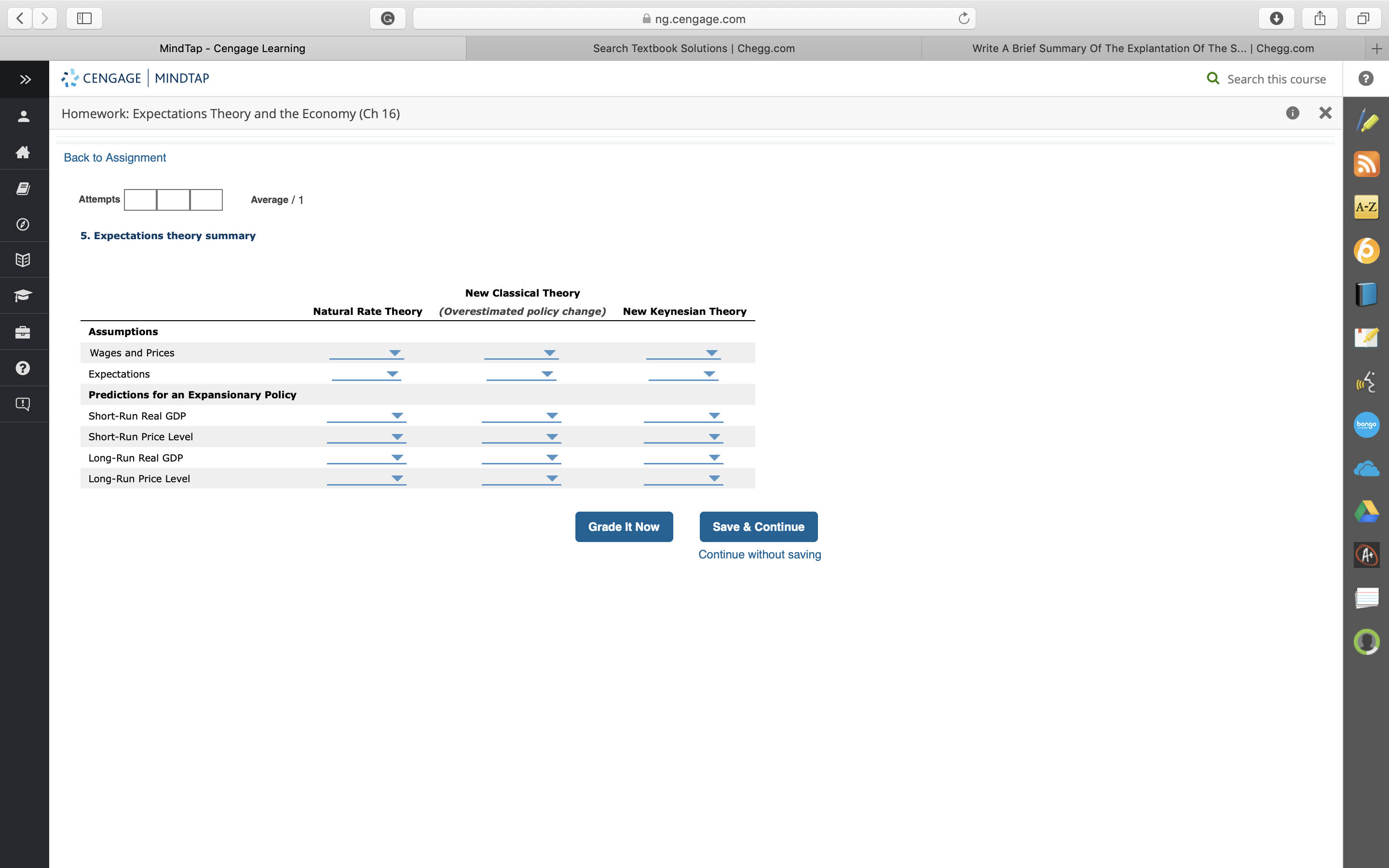Image resolution: width=1389 pixels, height=868 pixels.
Task: Click the compass icon in left sidebar
Action: pyautogui.click(x=23, y=224)
